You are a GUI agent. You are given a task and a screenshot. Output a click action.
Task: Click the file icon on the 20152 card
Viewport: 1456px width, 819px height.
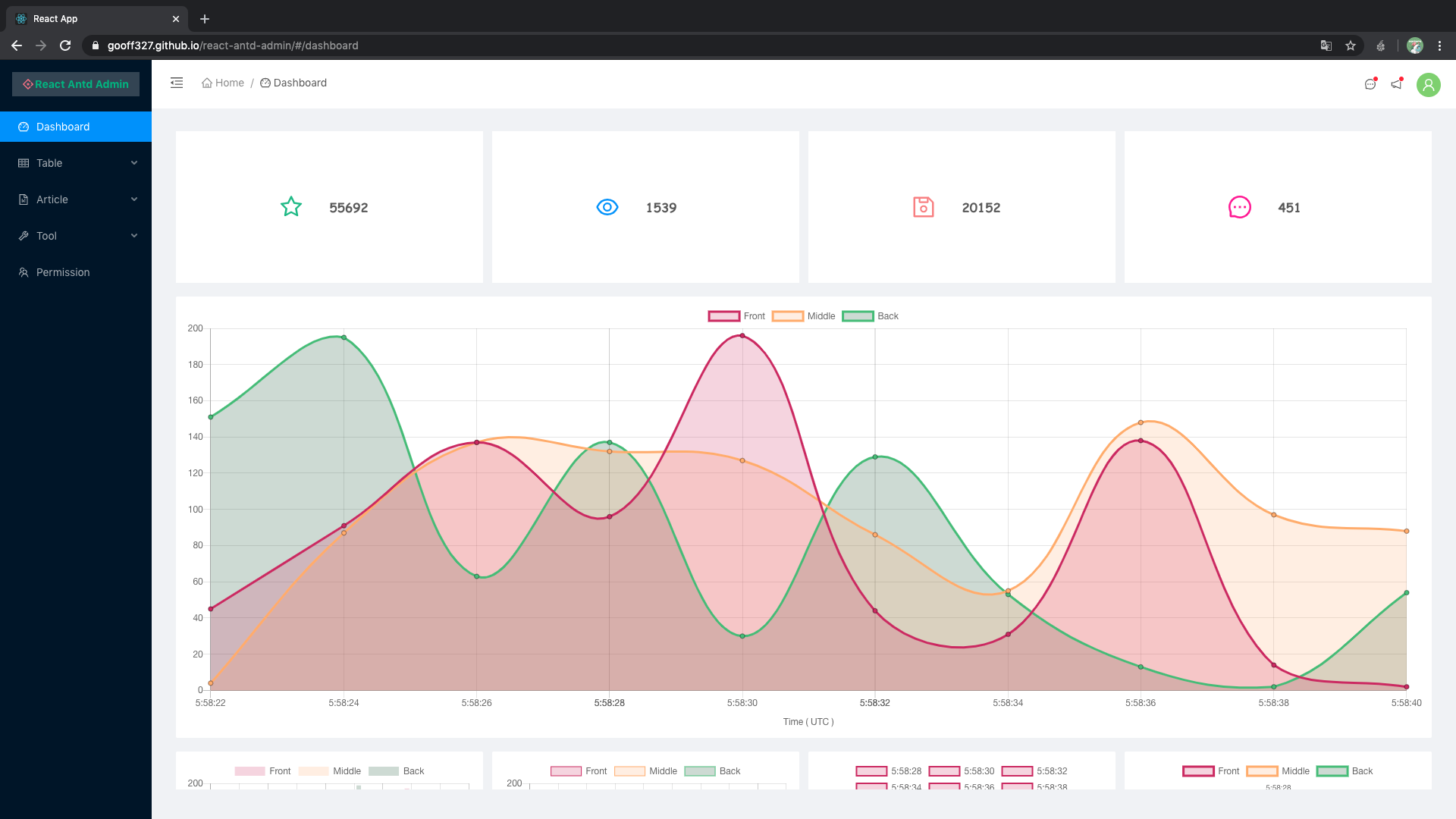tap(923, 206)
